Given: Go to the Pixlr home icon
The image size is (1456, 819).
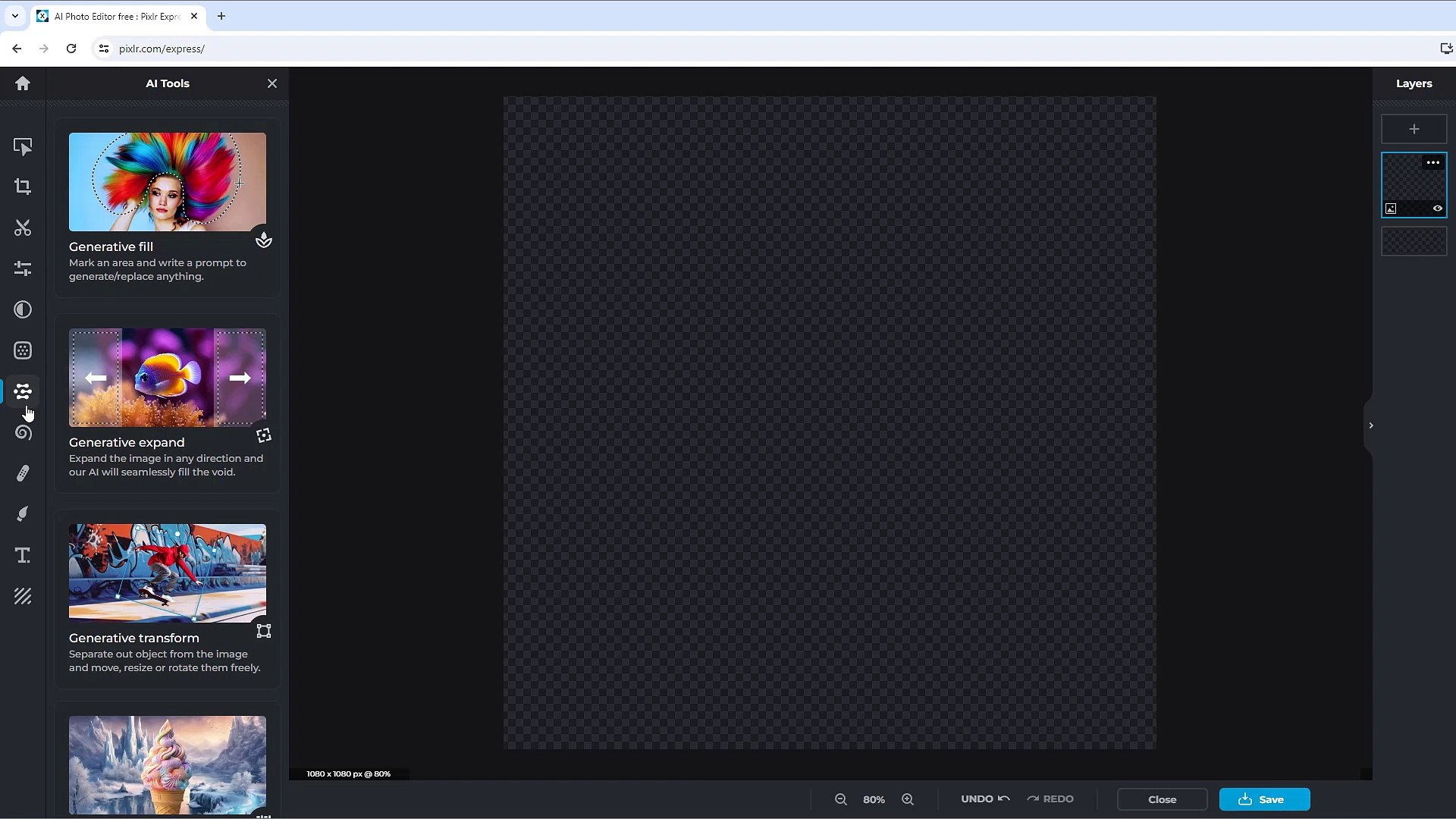Looking at the screenshot, I should click(x=23, y=83).
